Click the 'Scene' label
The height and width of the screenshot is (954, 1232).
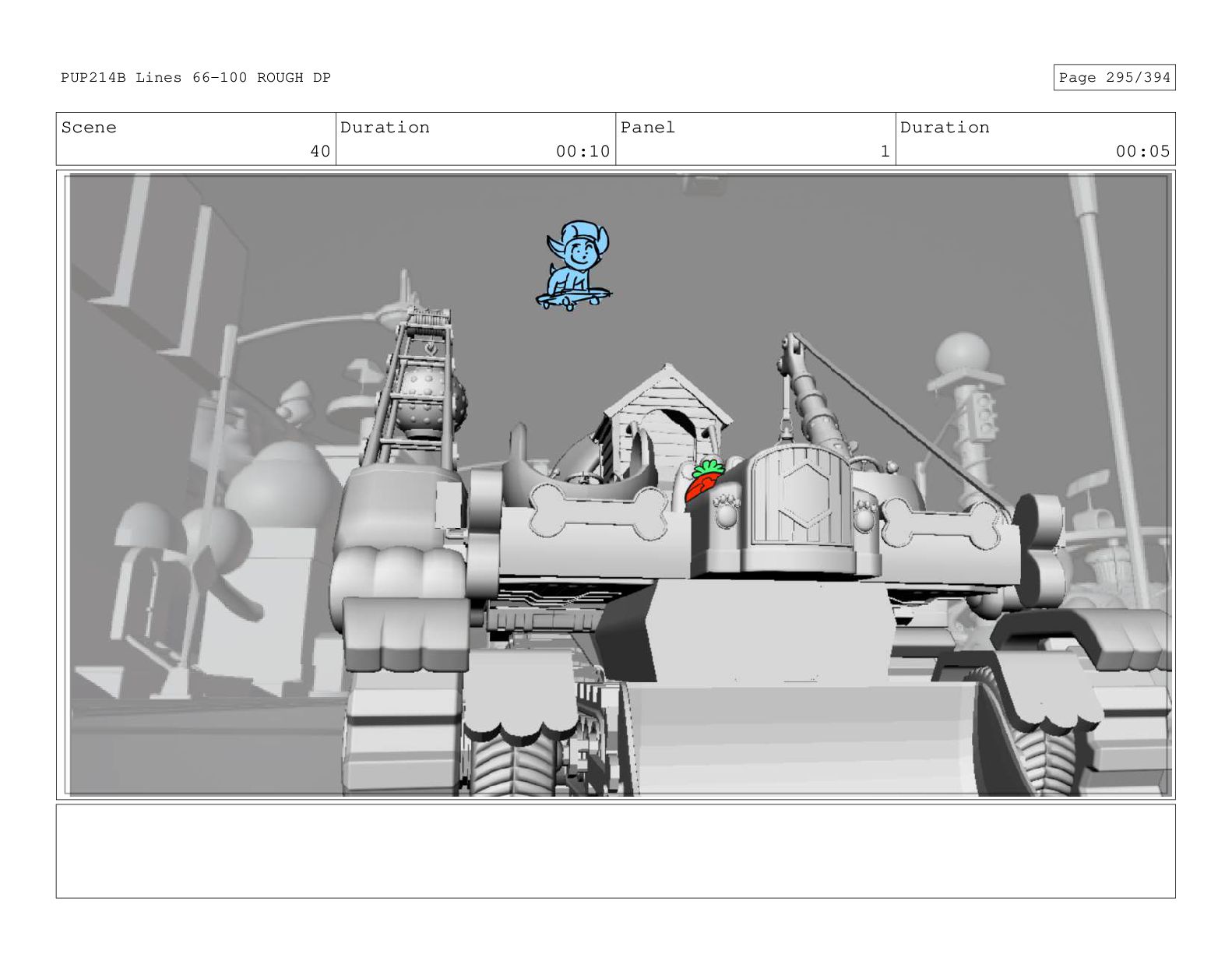tap(89, 128)
